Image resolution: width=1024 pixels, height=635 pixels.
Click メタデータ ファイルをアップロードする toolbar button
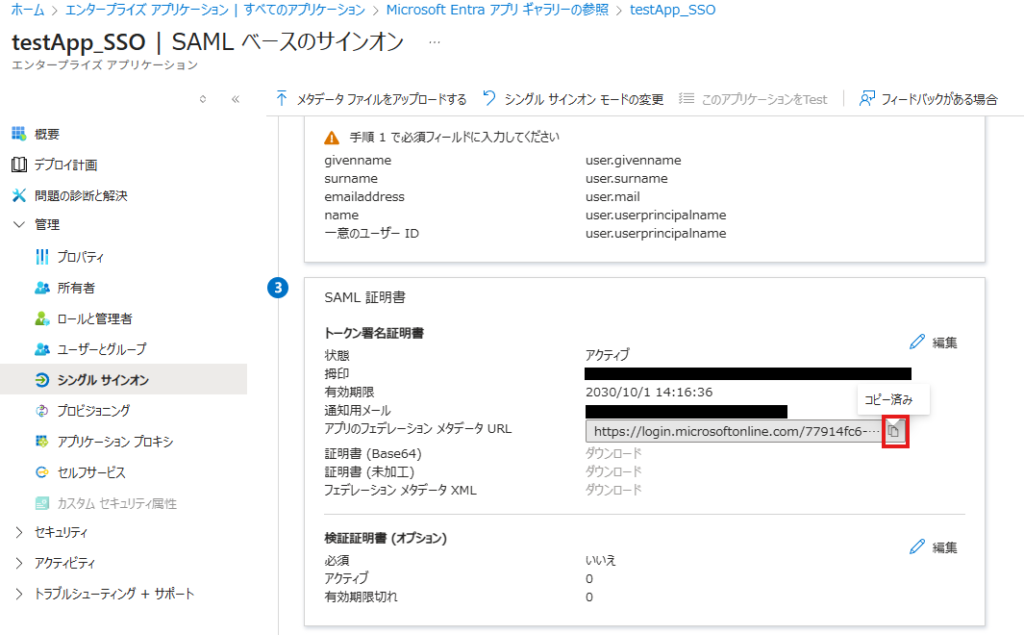coord(371,99)
